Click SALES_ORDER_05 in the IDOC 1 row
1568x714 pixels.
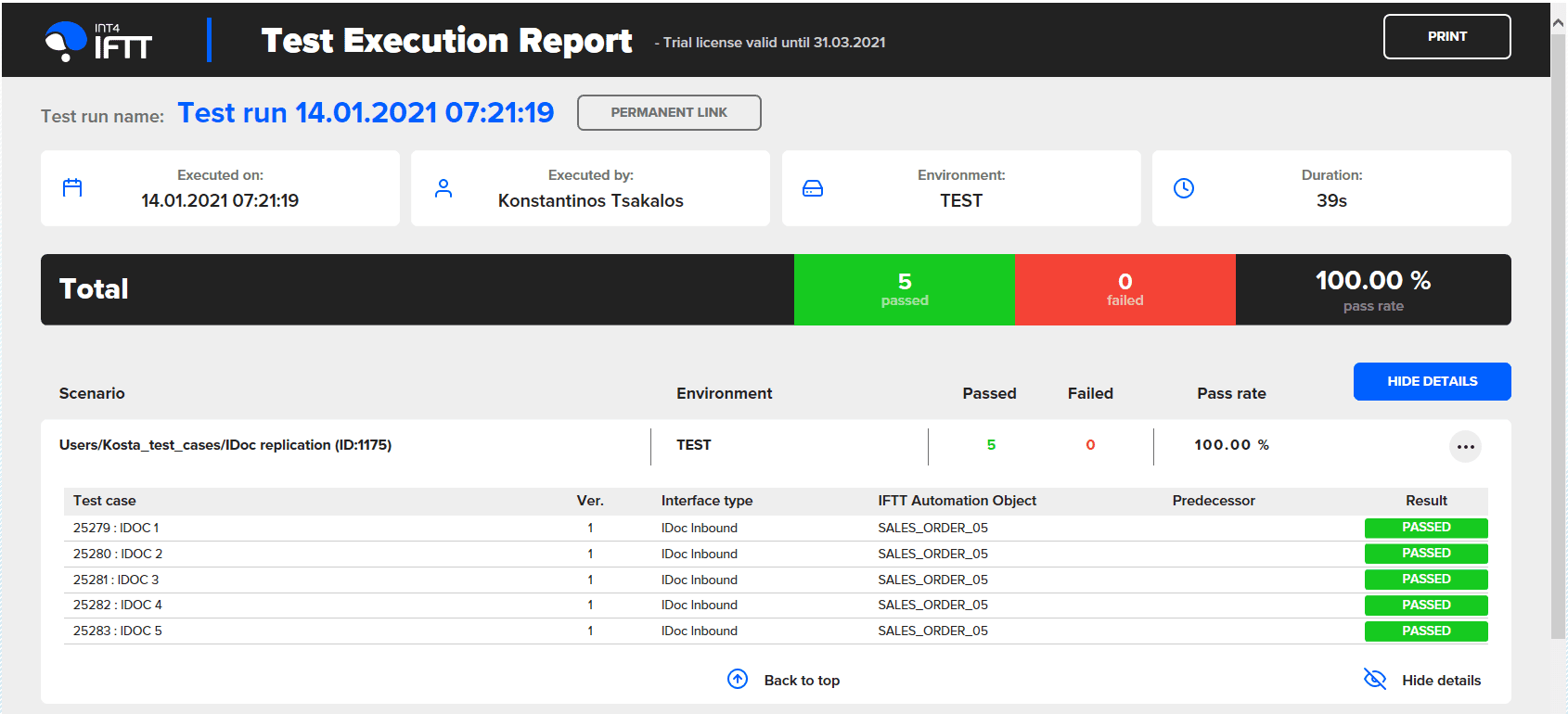coord(932,528)
